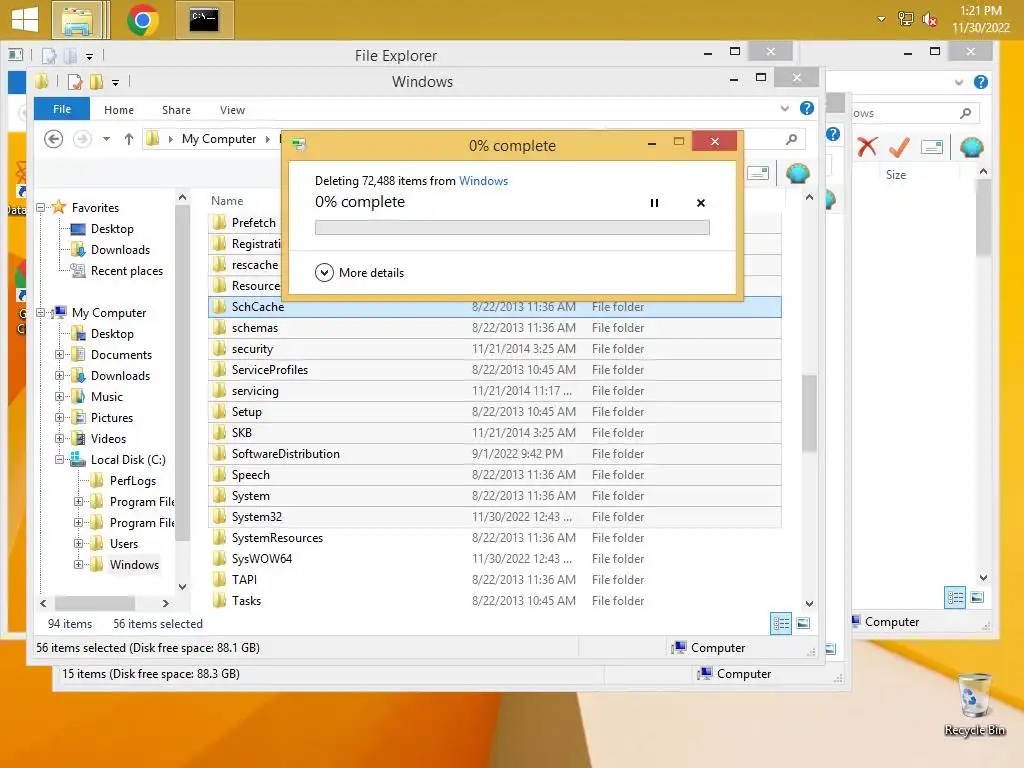Click My Computer in address bar
The image size is (1024, 768).
219,138
